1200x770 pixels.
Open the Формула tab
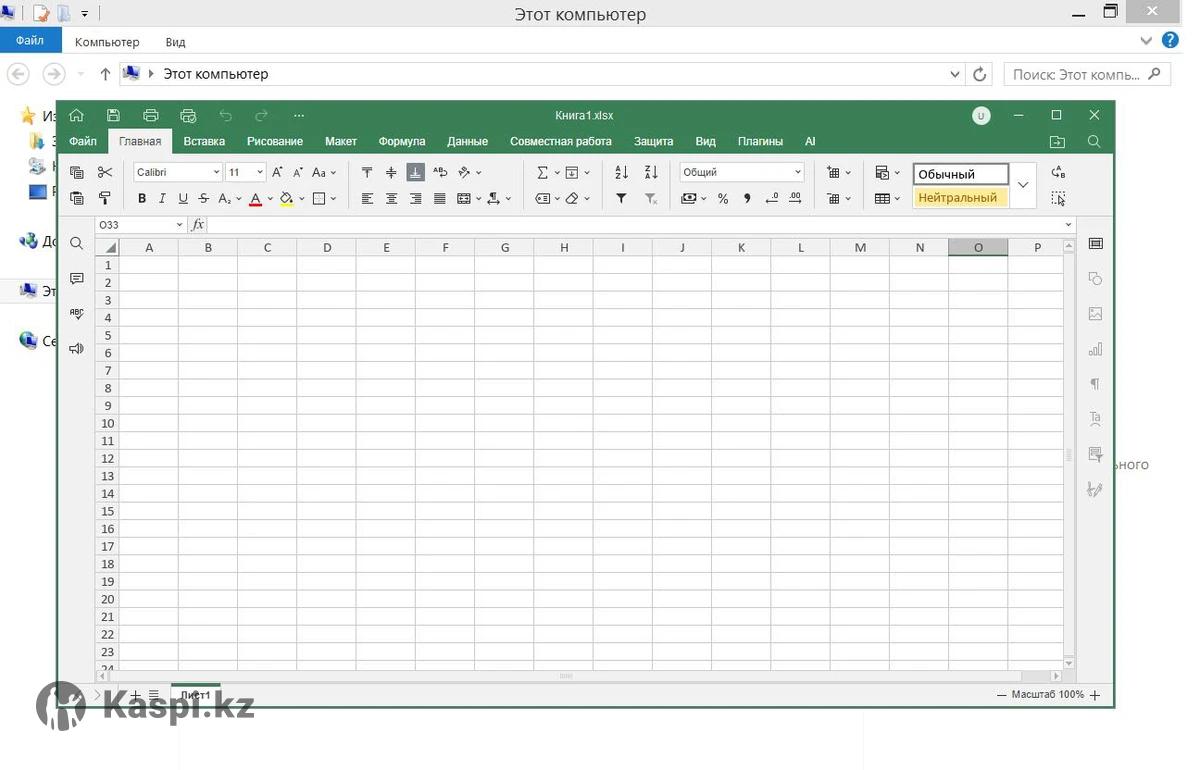tap(402, 141)
